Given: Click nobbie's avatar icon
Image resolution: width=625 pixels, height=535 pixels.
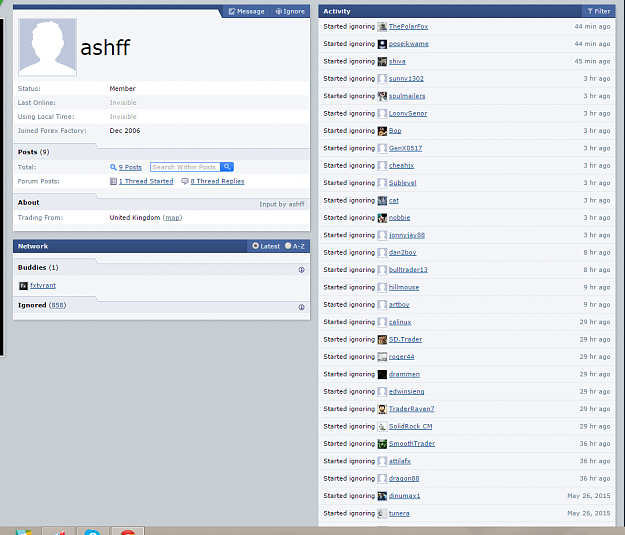Looking at the screenshot, I should [x=382, y=218].
